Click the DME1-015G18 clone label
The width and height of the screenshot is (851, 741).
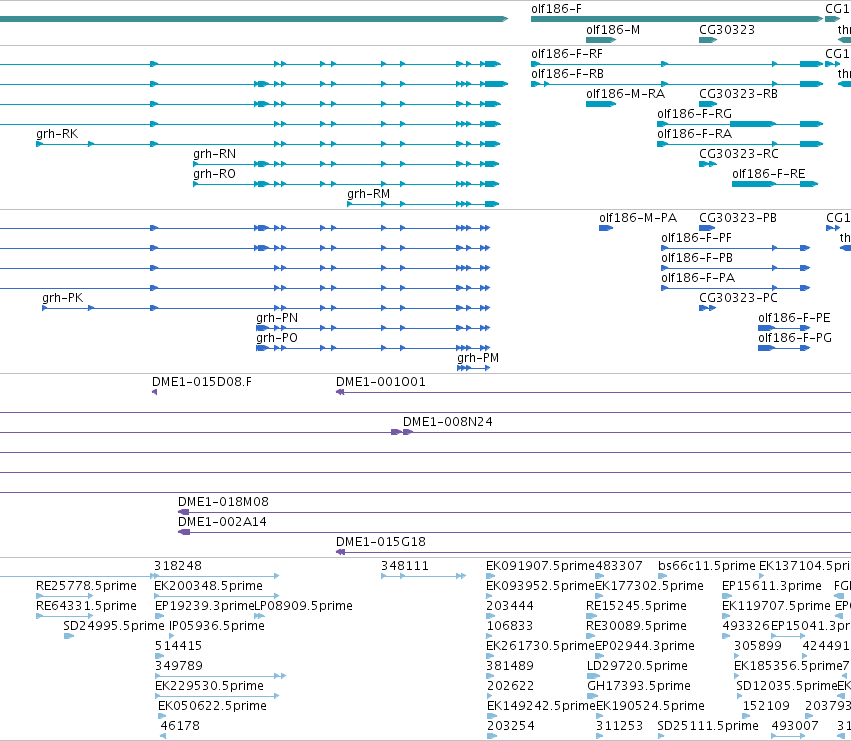tap(380, 542)
